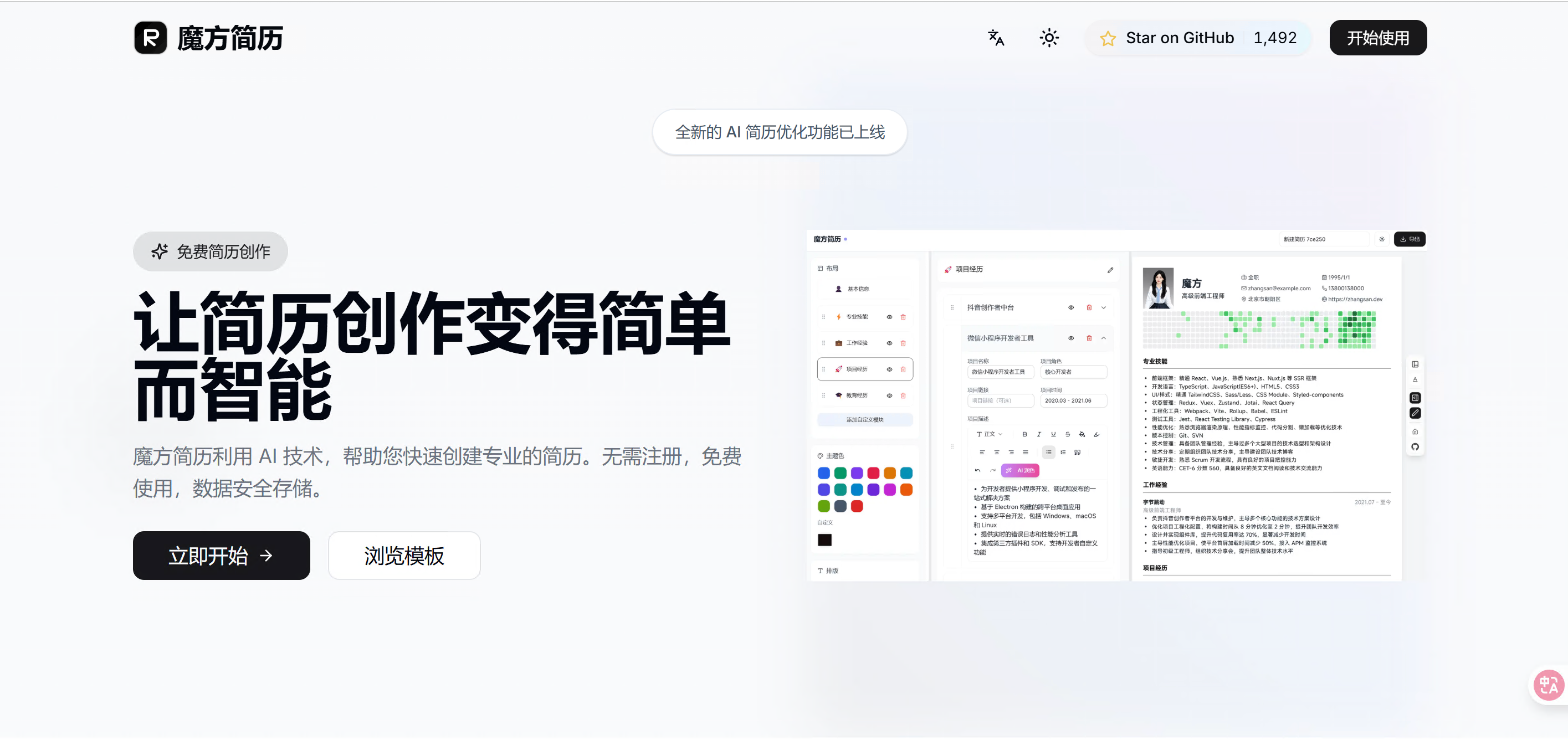Click the bold formatting icon in editor
The image size is (1568, 740).
pyautogui.click(x=1024, y=434)
